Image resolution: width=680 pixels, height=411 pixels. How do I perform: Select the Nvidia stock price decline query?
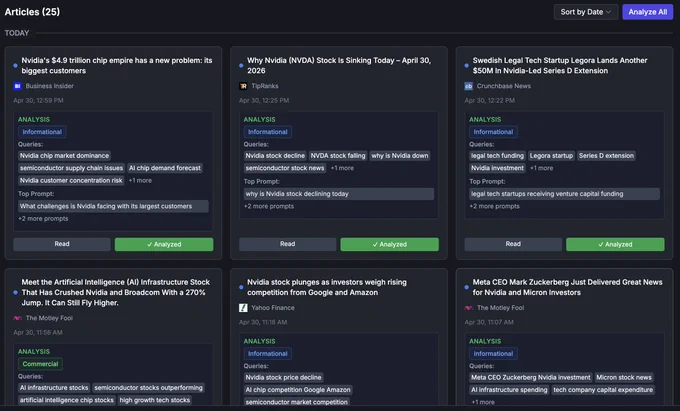284,378
